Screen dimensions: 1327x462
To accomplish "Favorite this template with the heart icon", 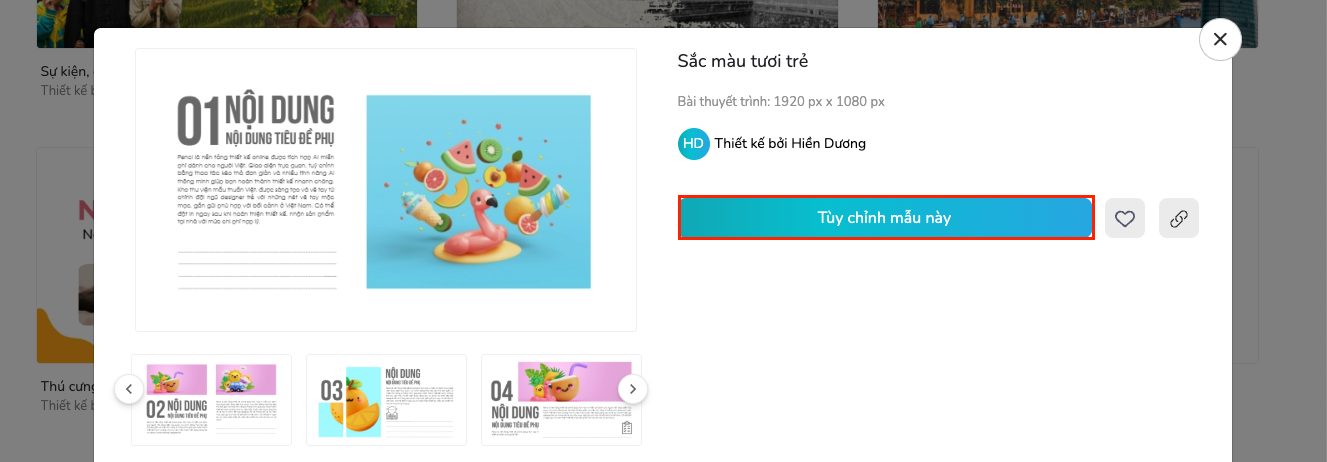I will pyautogui.click(x=1125, y=218).
